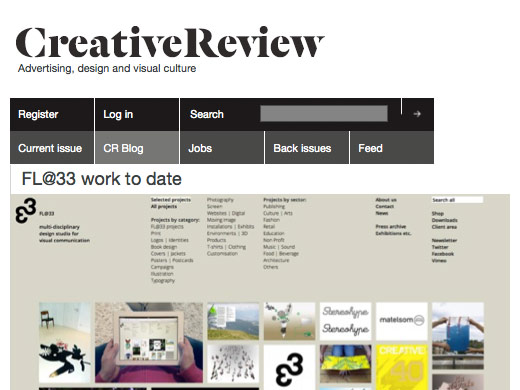Open 'Client area' link
This screenshot has height=390, width=520.
coord(444,227)
